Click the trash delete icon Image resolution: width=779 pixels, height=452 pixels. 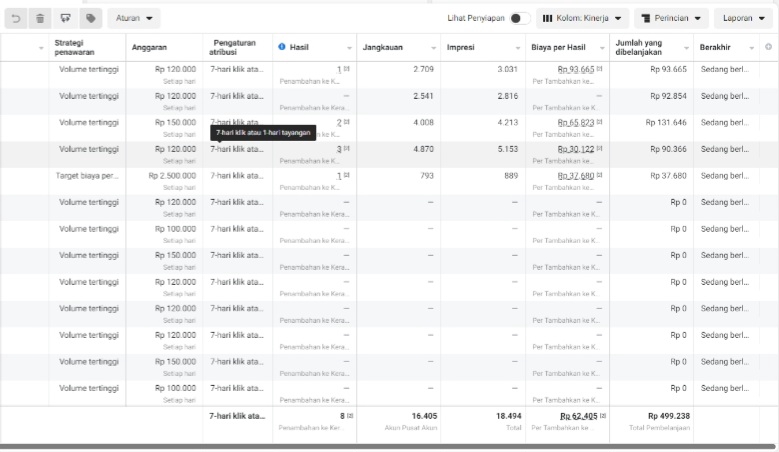(40, 18)
